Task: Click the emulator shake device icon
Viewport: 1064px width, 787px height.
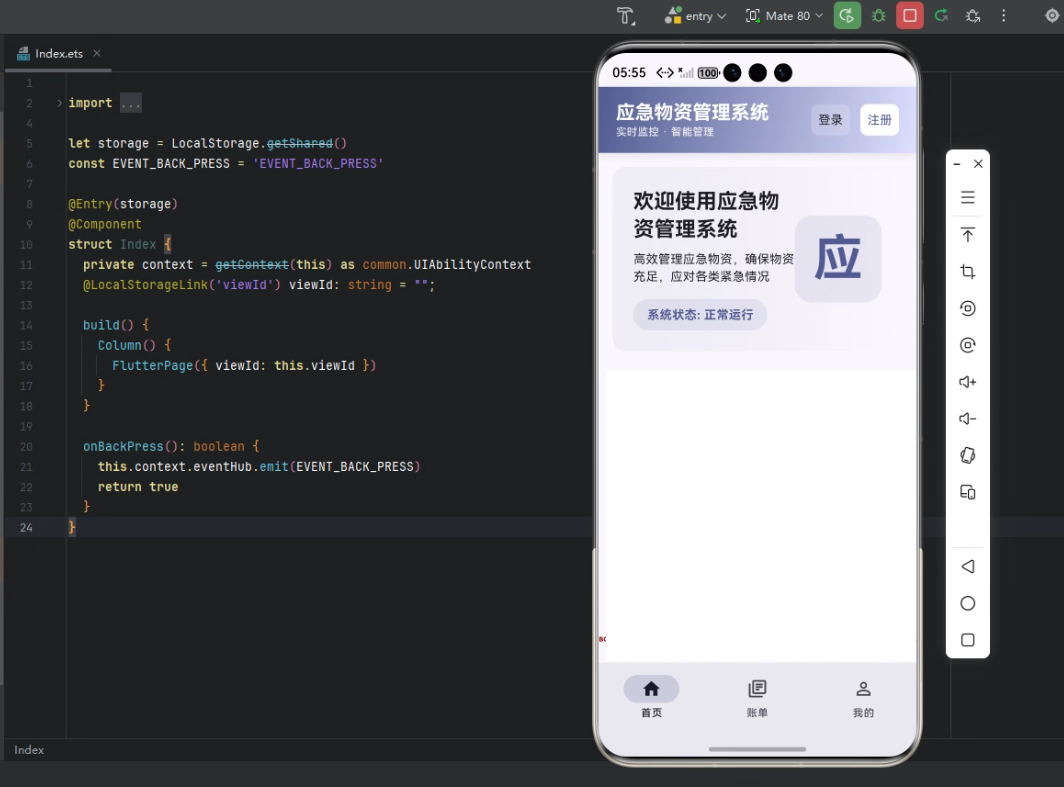Action: [x=968, y=455]
